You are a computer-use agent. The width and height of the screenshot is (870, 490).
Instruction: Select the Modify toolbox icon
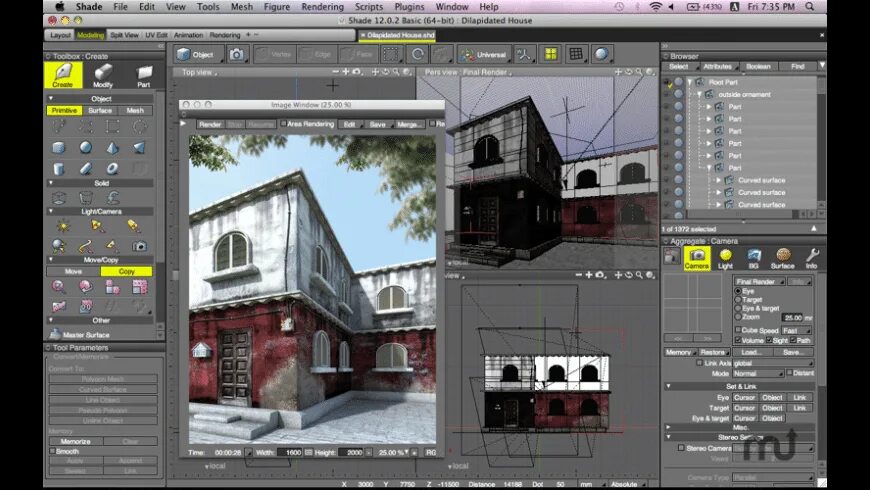[103, 75]
